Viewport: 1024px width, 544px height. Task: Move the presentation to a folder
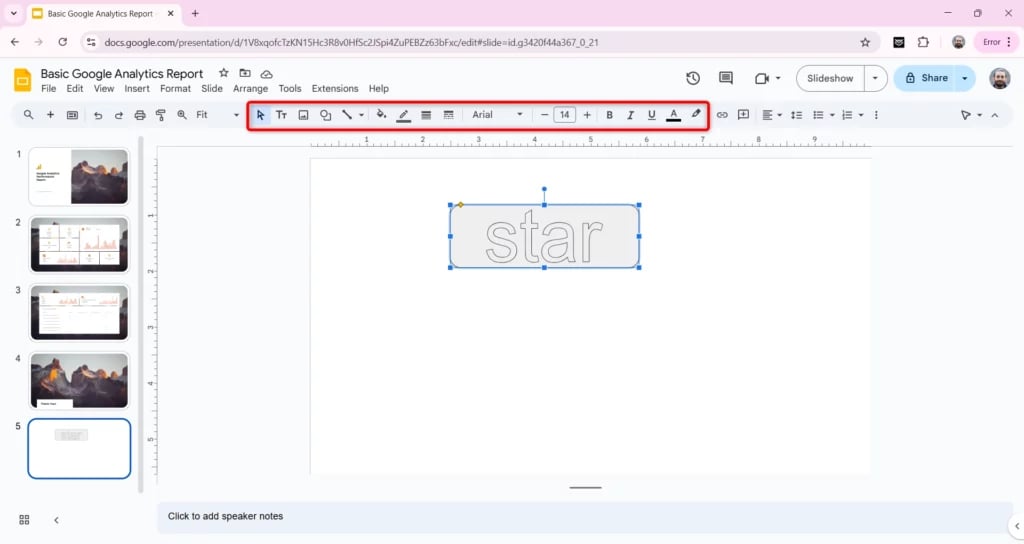pyautogui.click(x=245, y=73)
